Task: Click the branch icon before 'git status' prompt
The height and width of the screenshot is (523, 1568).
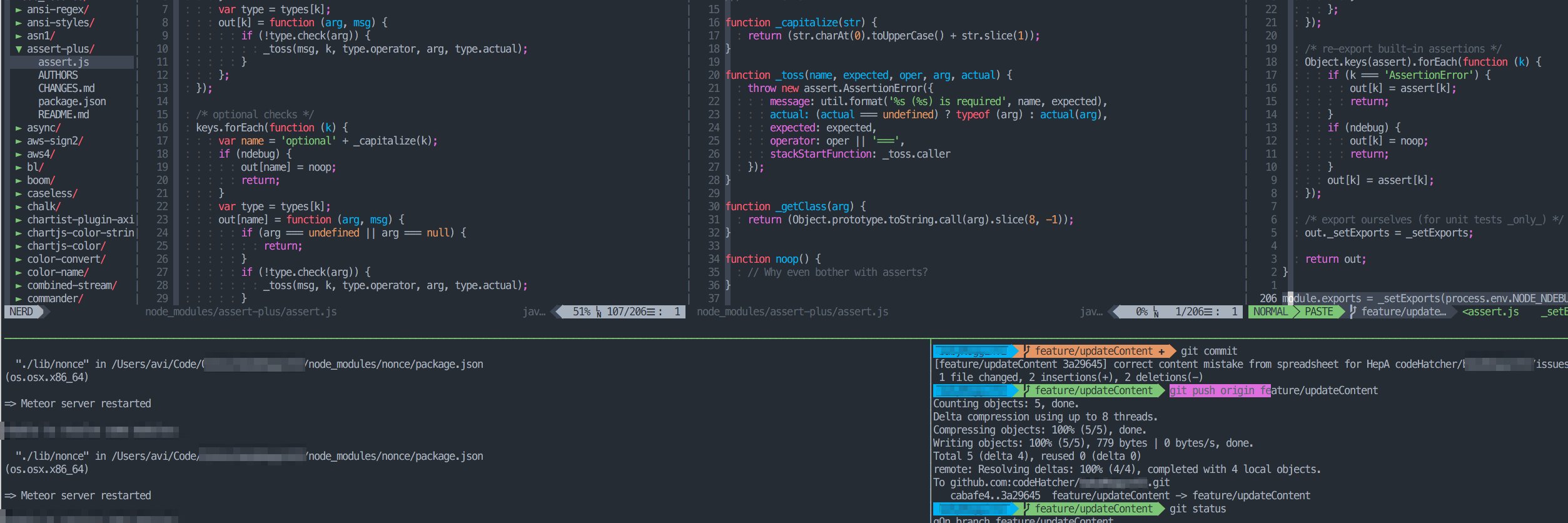Action: [1027, 509]
